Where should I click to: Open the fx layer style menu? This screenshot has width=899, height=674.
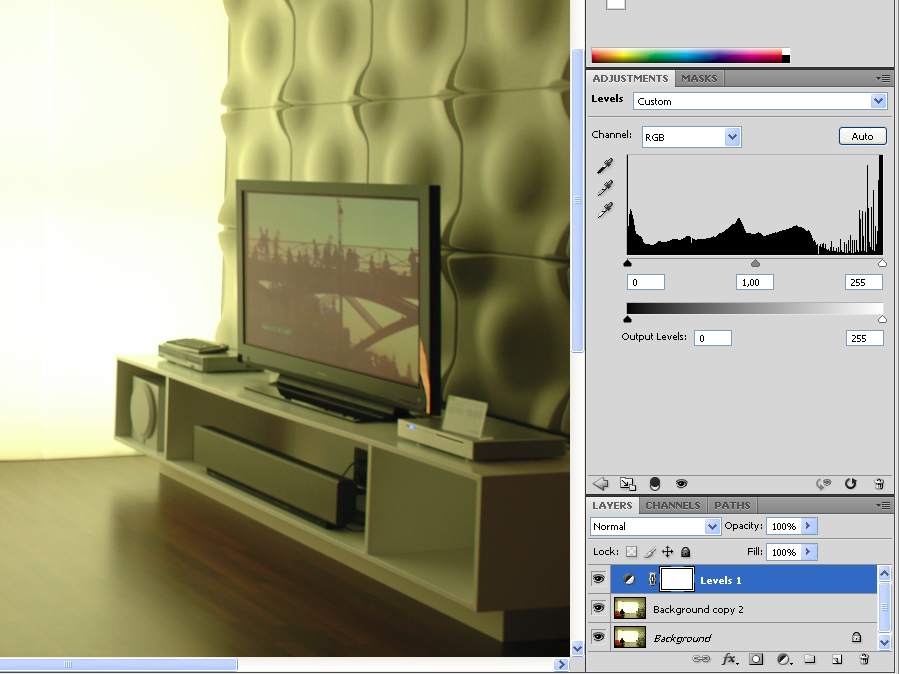[729, 659]
